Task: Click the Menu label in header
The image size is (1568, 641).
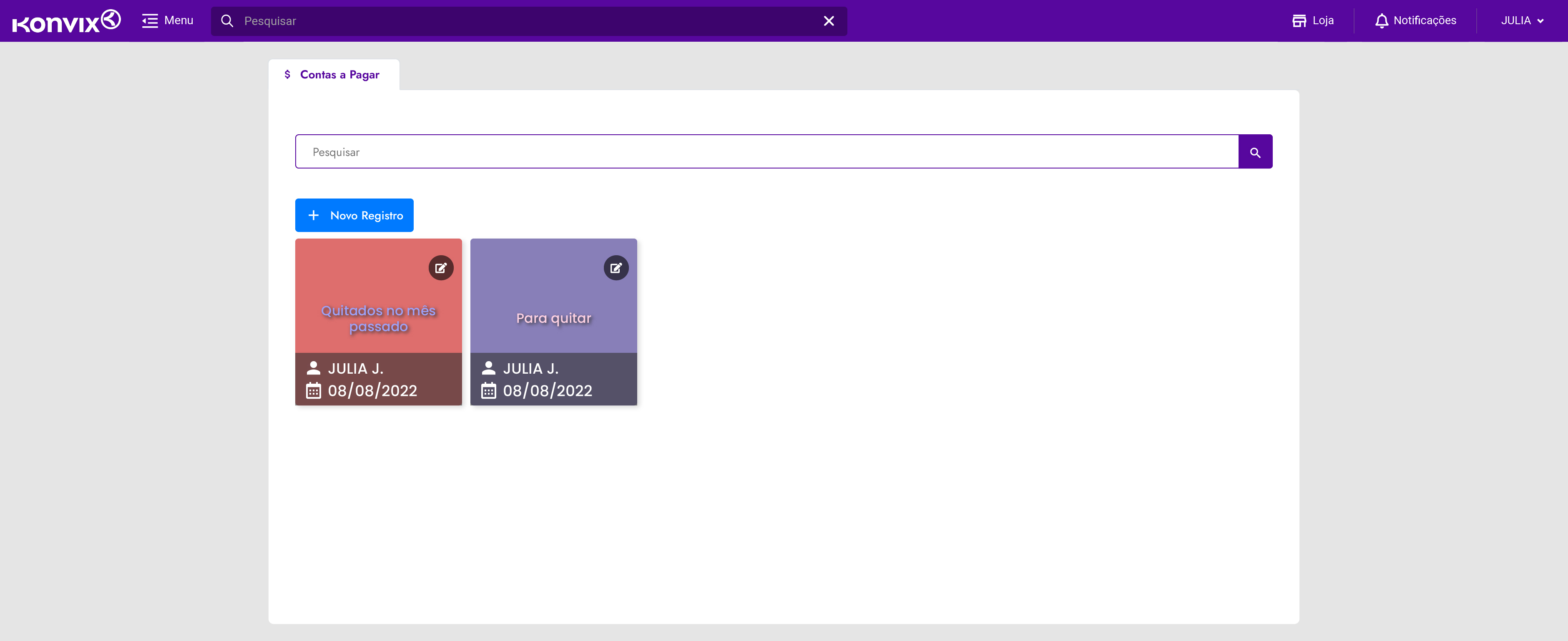Action: pos(178,21)
